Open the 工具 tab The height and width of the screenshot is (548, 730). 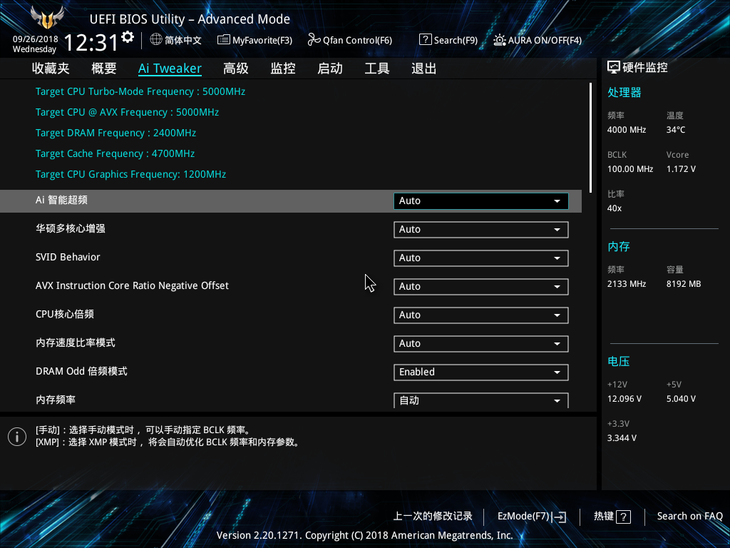click(377, 69)
